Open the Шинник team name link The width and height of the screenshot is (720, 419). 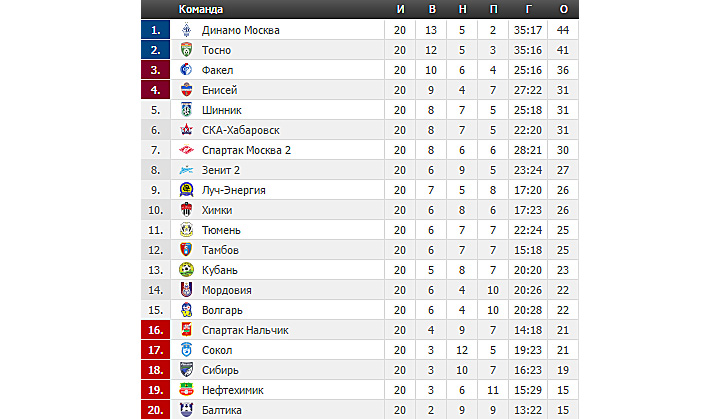(222, 110)
